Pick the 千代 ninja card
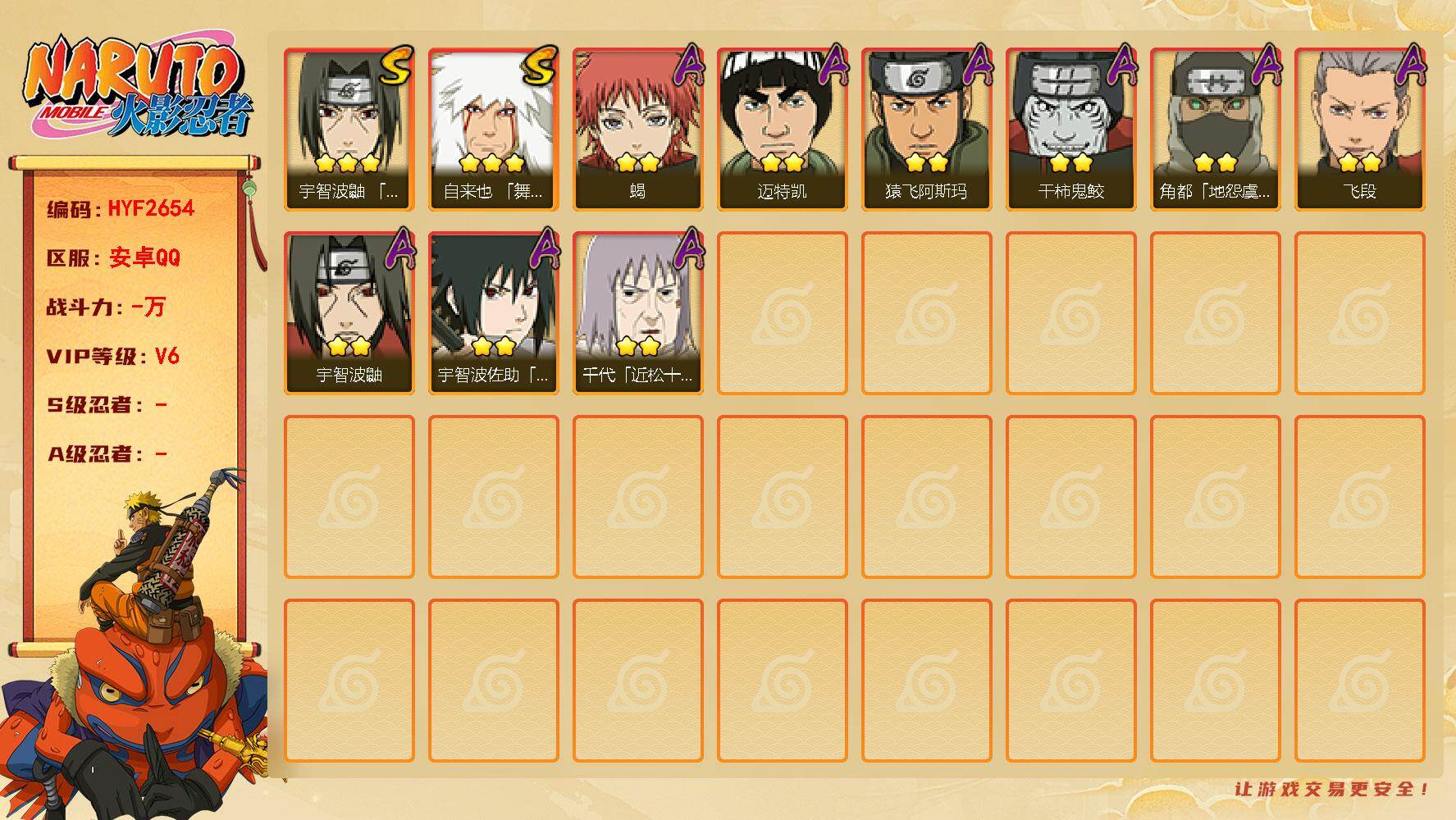This screenshot has height=820, width=1456. (638, 313)
